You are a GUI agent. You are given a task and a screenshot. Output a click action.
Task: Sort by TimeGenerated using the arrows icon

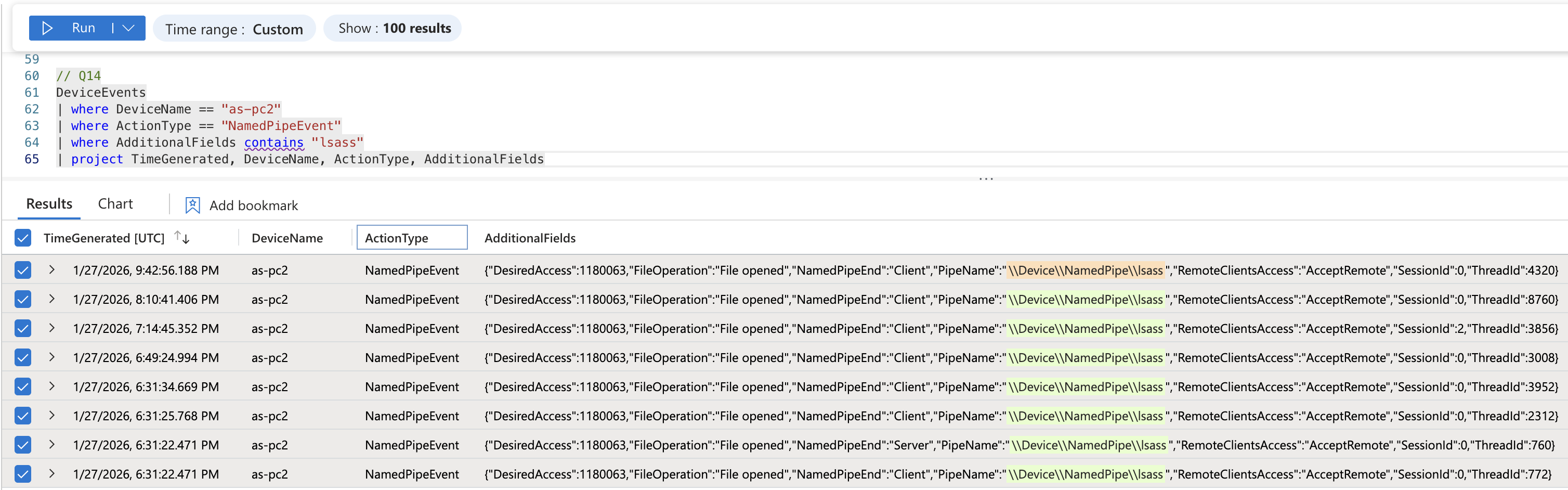pyautogui.click(x=182, y=237)
